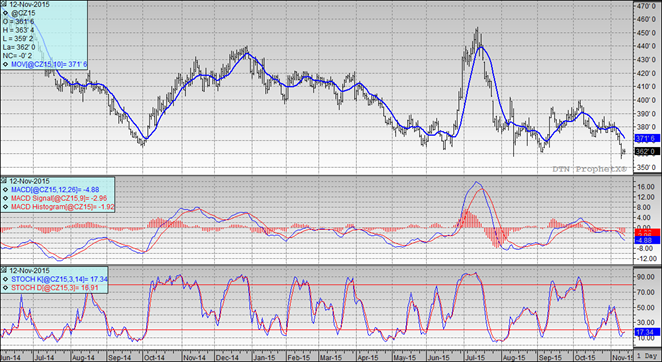This screenshot has height=362, width=662.
Task: Select the STOCH K[@CZ15,3,14]= 17.34 label
Action: (x=60, y=279)
